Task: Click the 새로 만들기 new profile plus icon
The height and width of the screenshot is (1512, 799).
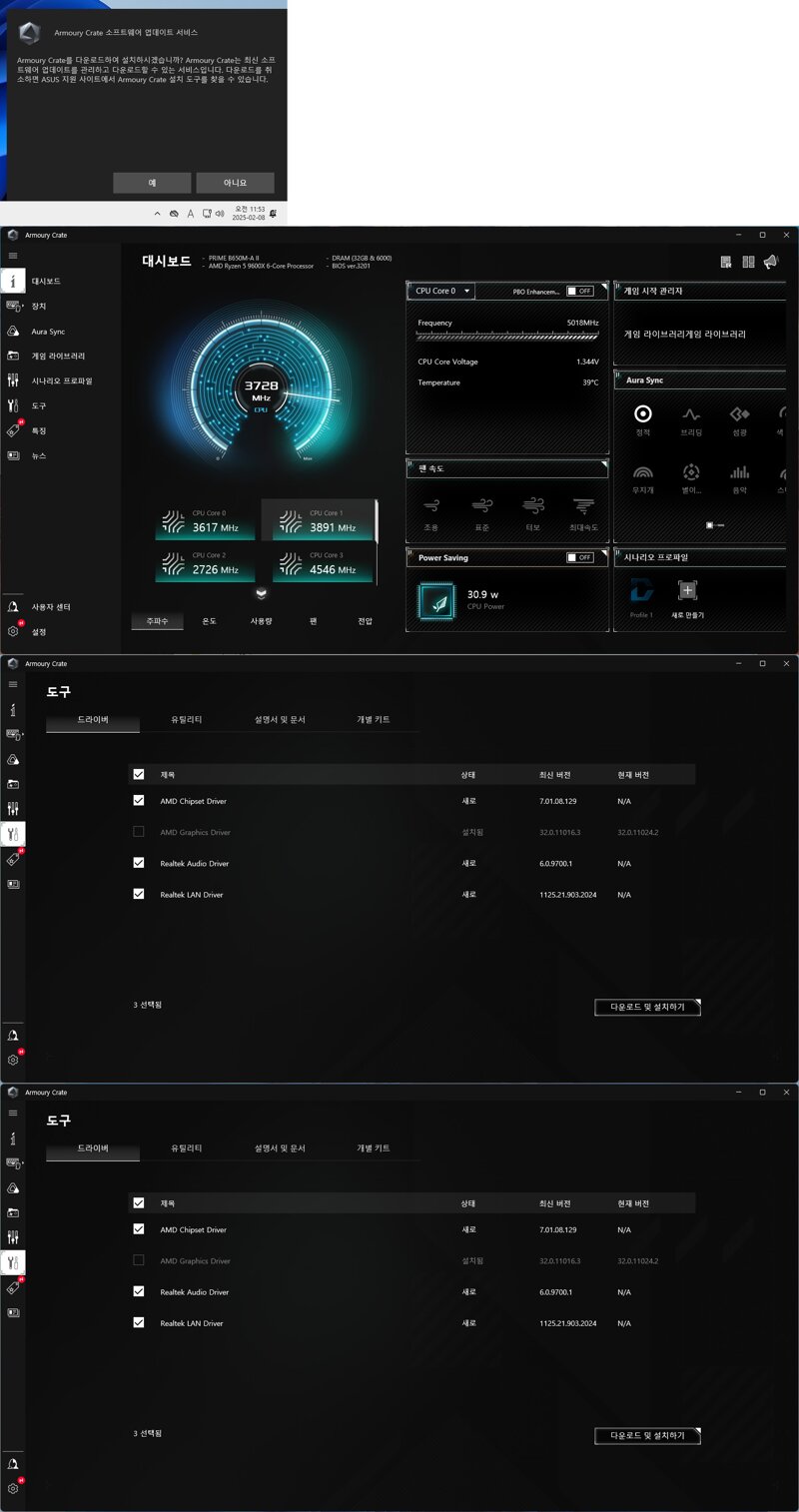Action: point(687,590)
